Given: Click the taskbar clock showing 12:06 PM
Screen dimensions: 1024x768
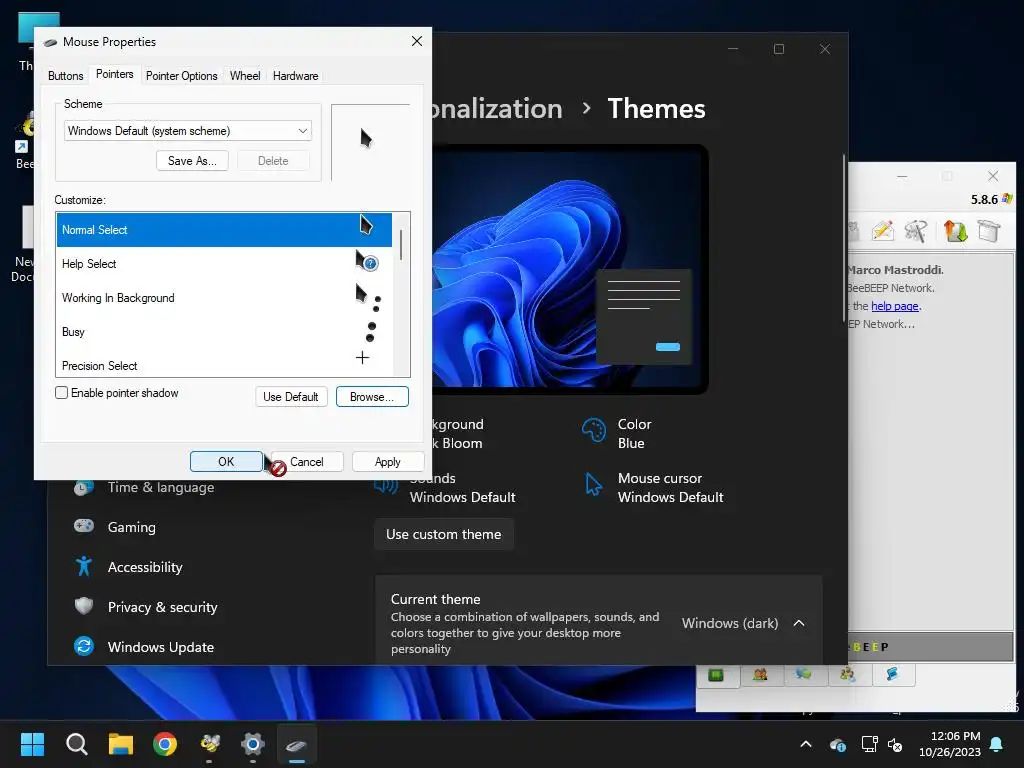Looking at the screenshot, I should point(950,744).
